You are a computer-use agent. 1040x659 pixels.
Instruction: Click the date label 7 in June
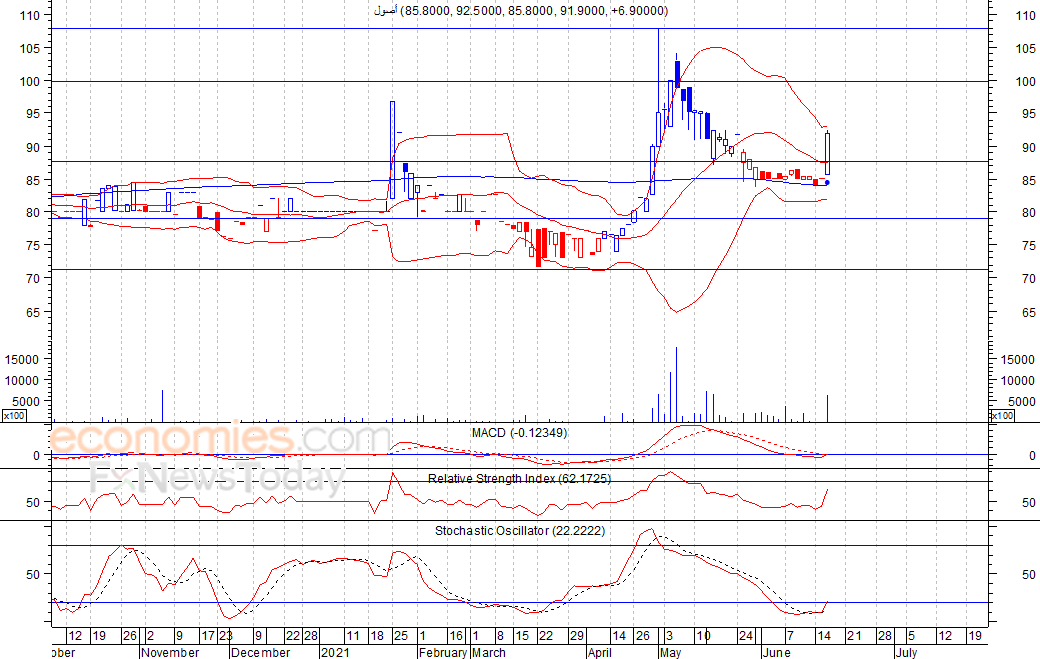tap(790, 636)
